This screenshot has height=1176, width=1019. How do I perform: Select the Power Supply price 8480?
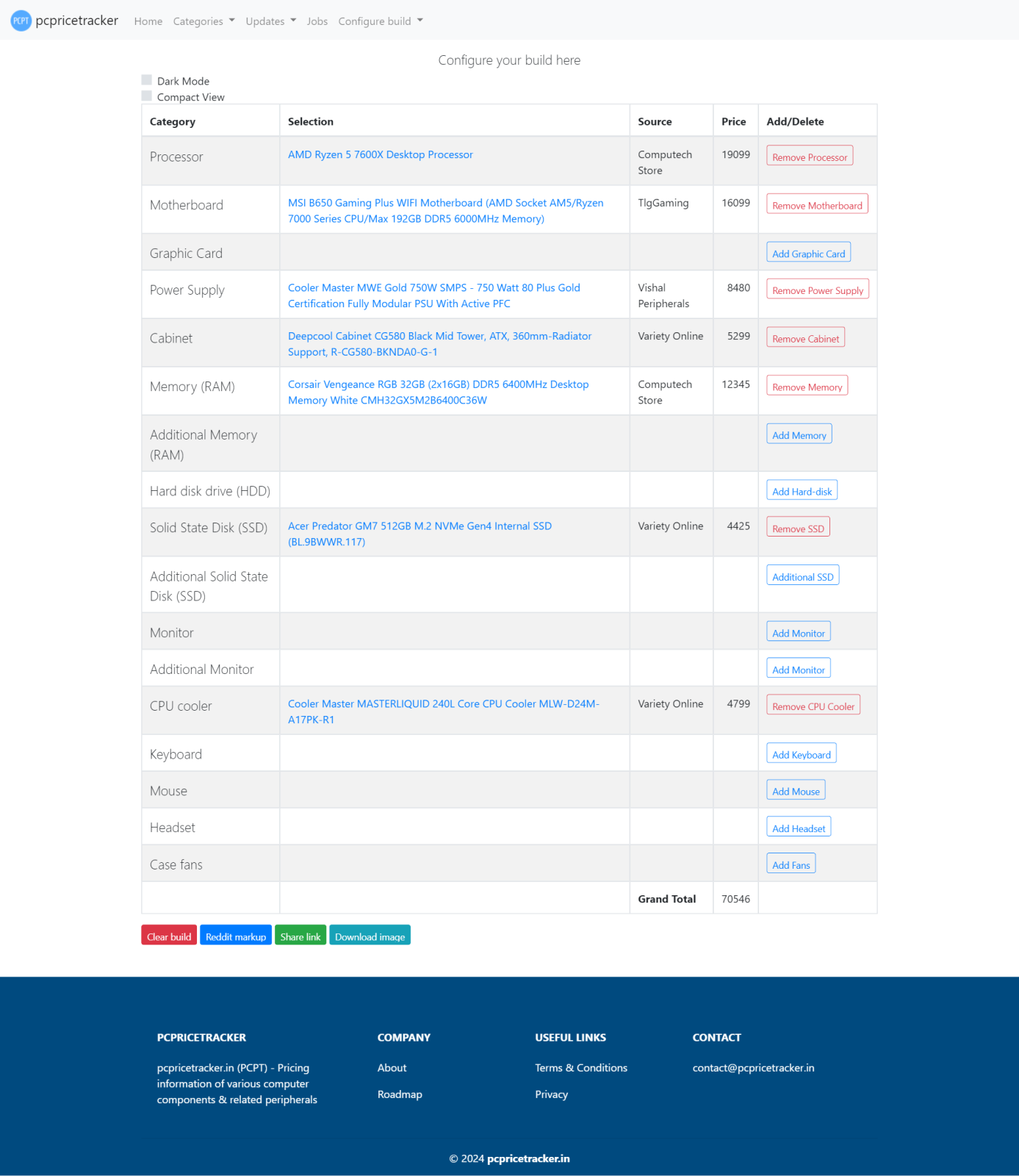pyautogui.click(x=738, y=287)
